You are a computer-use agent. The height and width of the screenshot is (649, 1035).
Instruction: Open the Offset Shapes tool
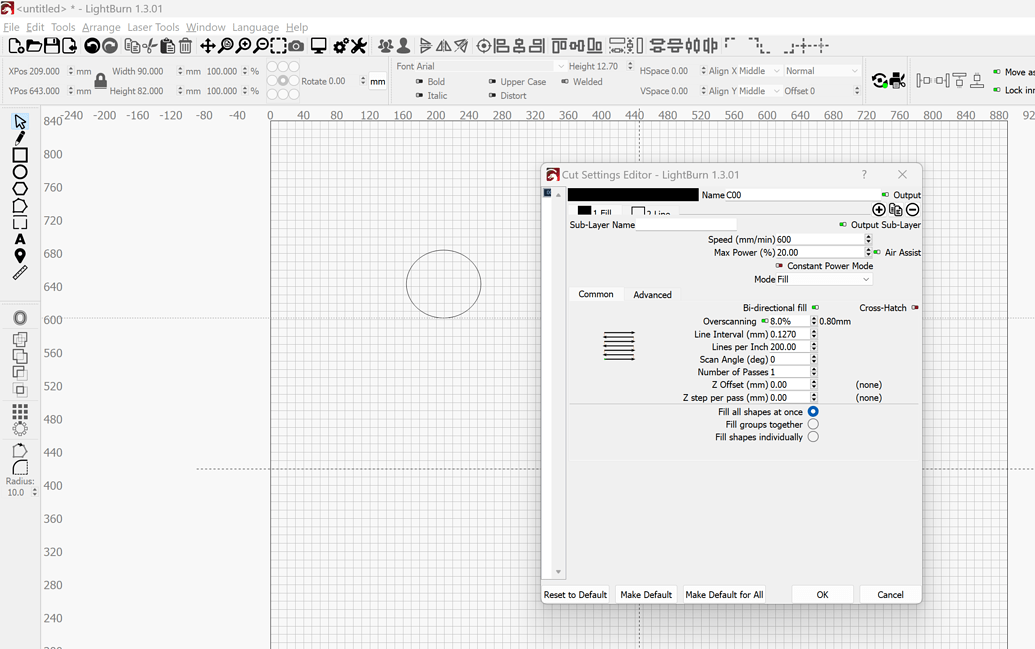[20, 318]
